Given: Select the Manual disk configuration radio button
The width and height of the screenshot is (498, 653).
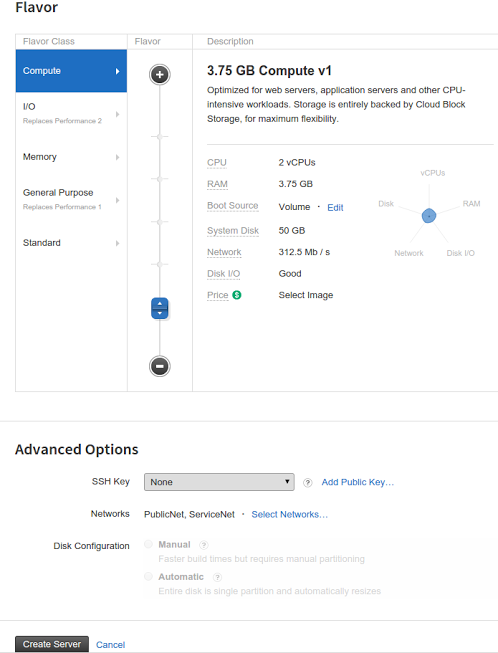Looking at the screenshot, I should tap(148, 544).
